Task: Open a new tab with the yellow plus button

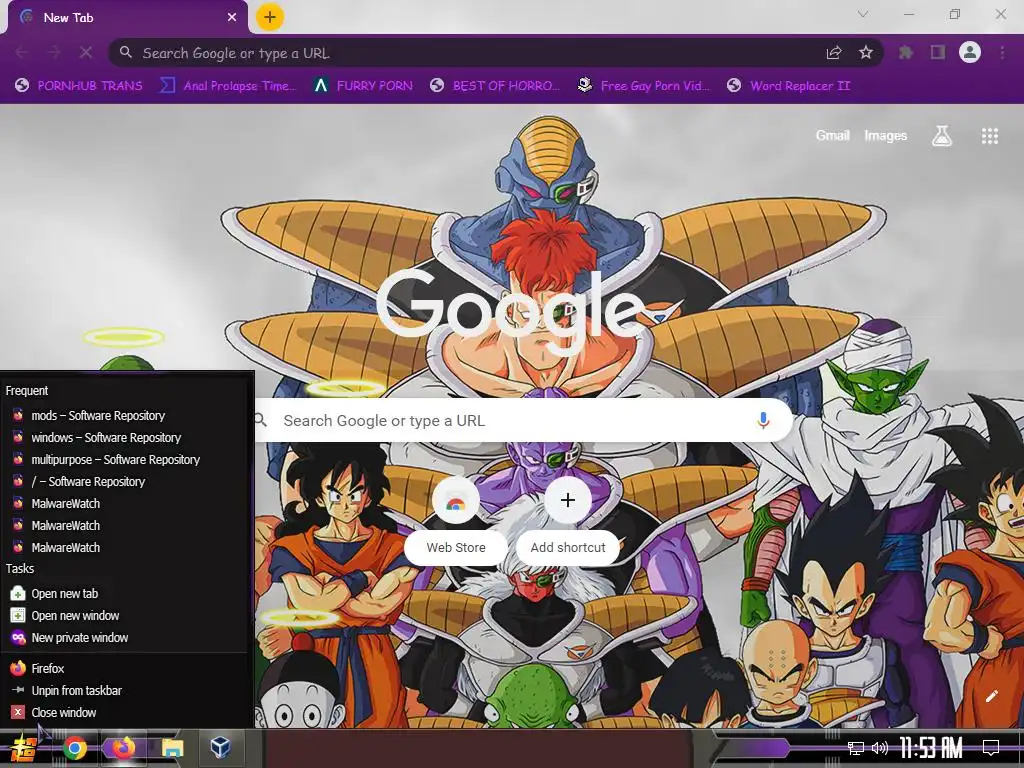Action: pos(270,17)
